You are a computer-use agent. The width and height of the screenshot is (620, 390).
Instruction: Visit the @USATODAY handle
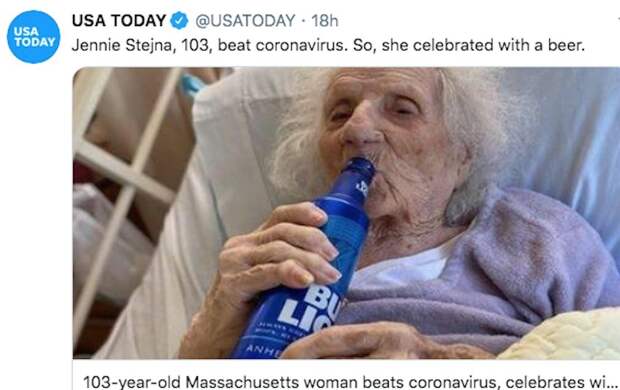point(245,21)
